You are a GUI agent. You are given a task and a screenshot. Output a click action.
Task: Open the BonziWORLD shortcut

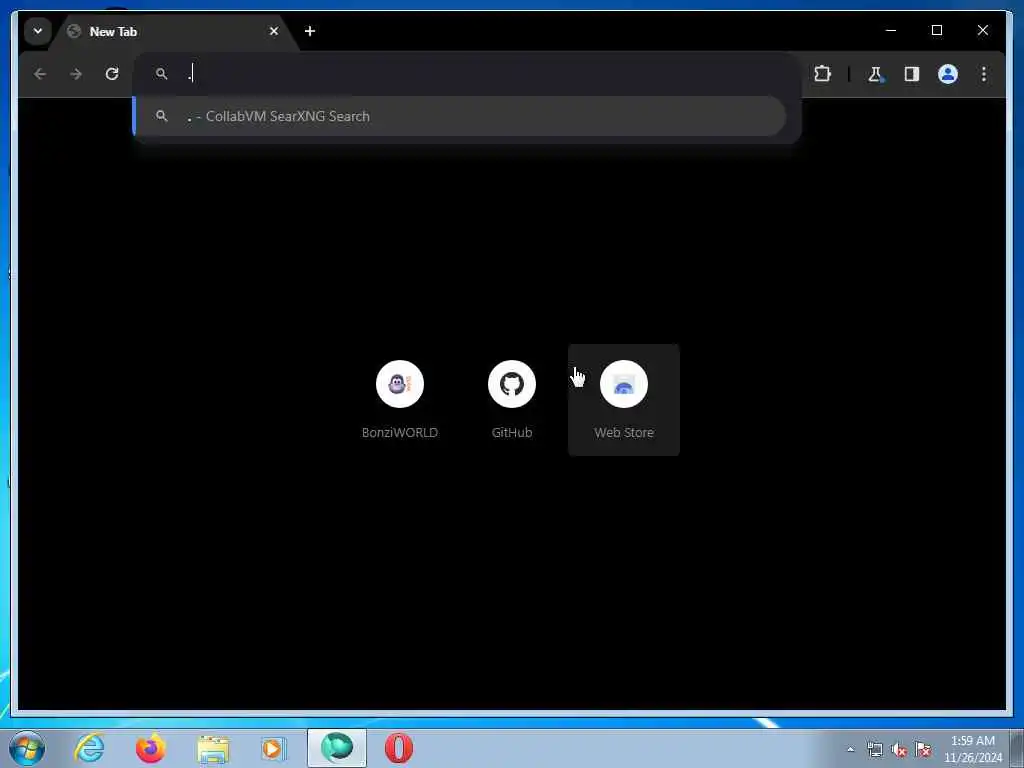tap(400, 400)
